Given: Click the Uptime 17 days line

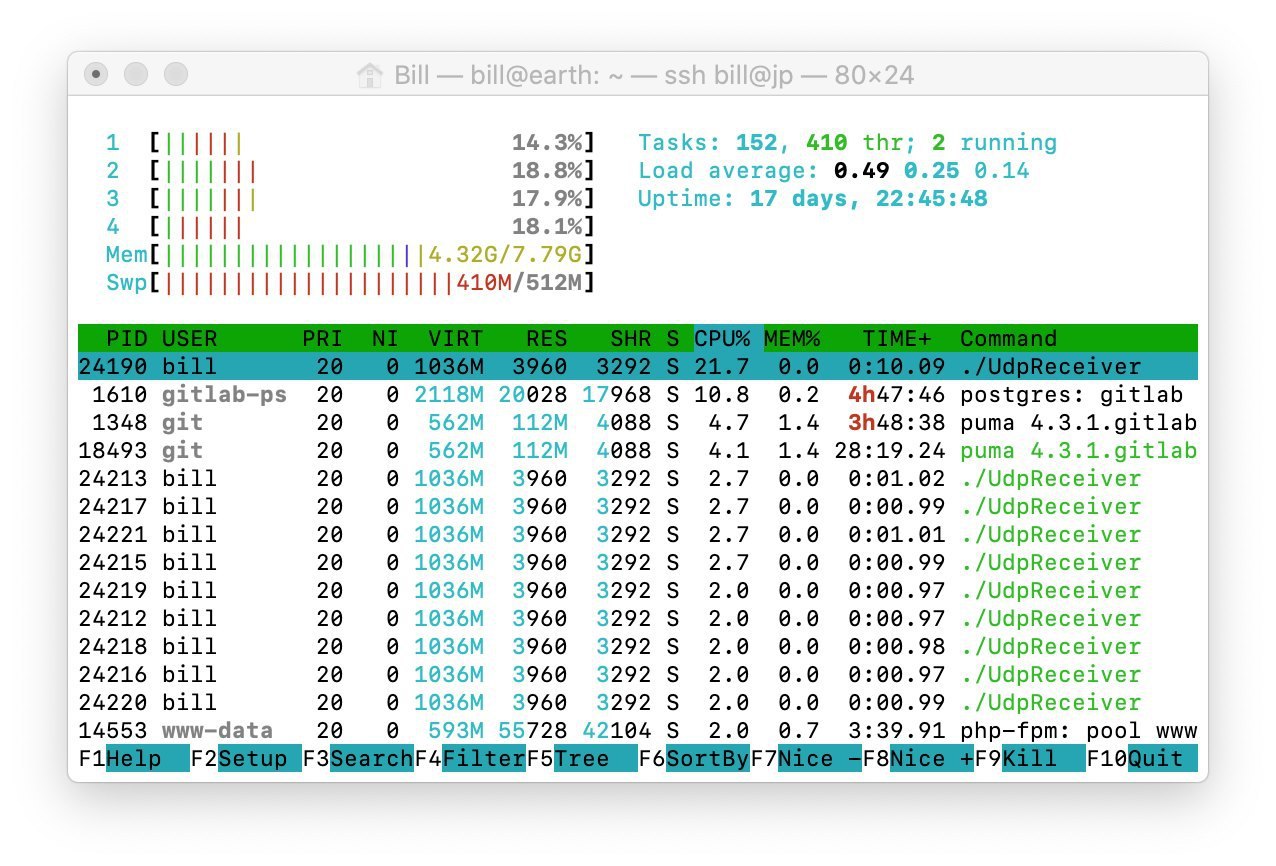Looking at the screenshot, I should pyautogui.click(x=812, y=199).
